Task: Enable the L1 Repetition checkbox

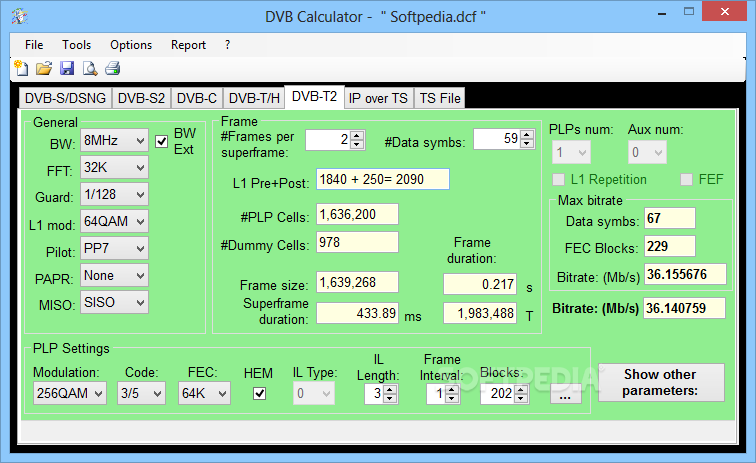Action: (558, 179)
